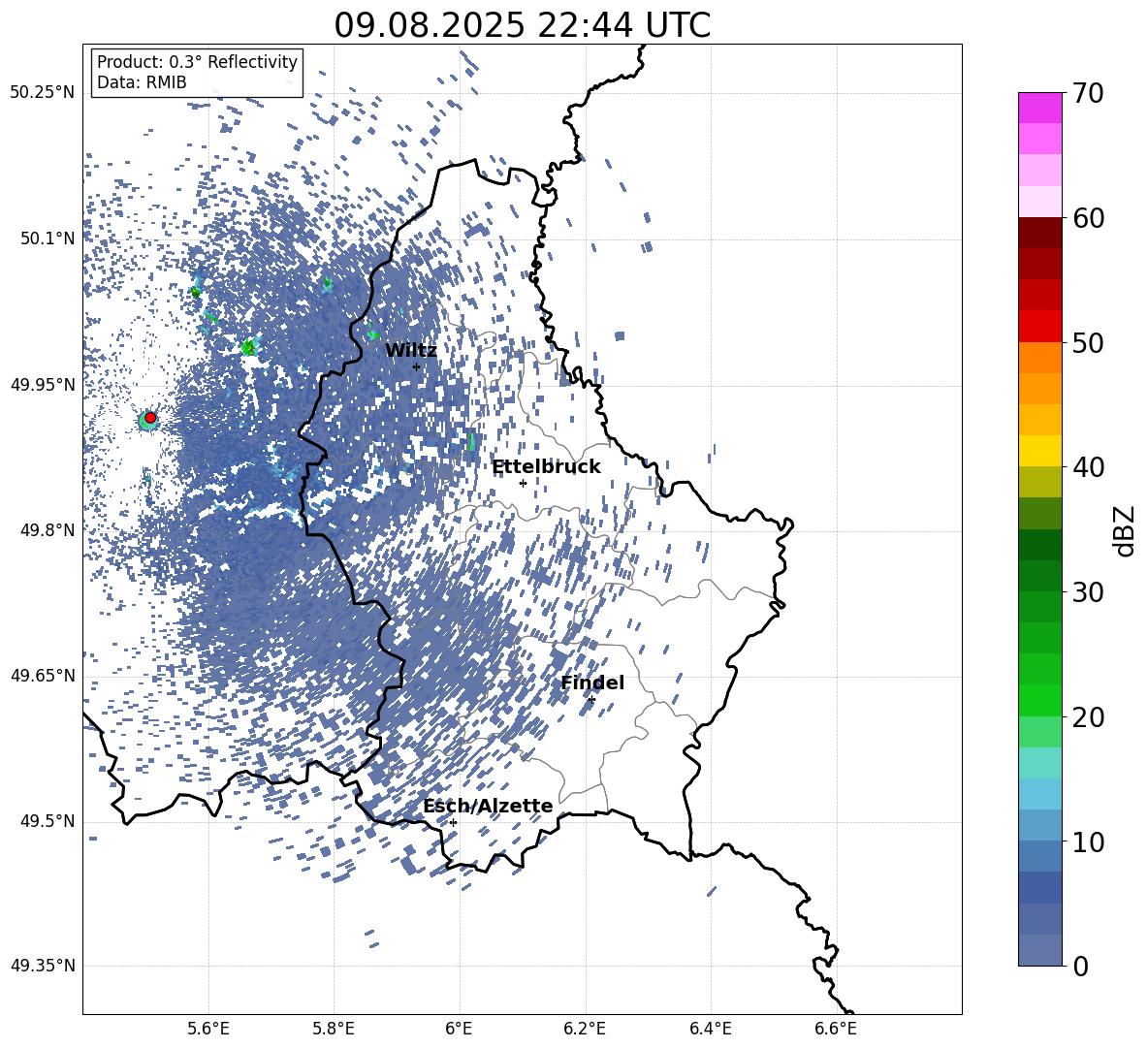Click the colorbar tick label 60
This screenshot has width=1148, height=1048.
click(x=1087, y=218)
